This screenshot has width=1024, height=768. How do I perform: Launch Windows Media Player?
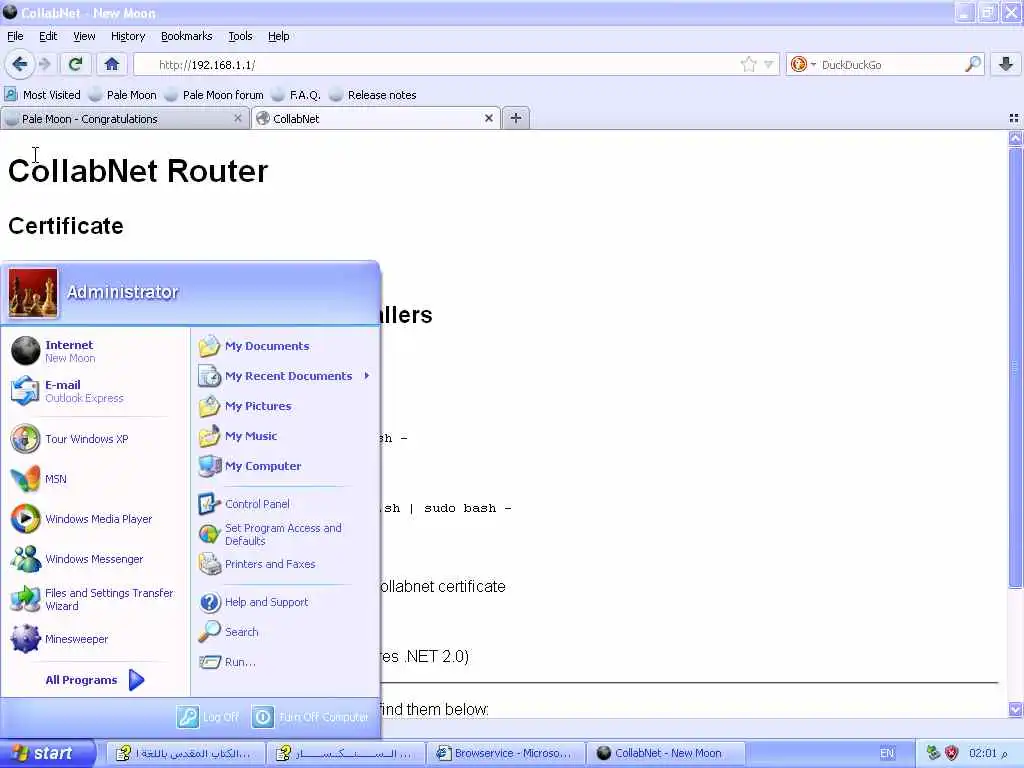[x=95, y=519]
